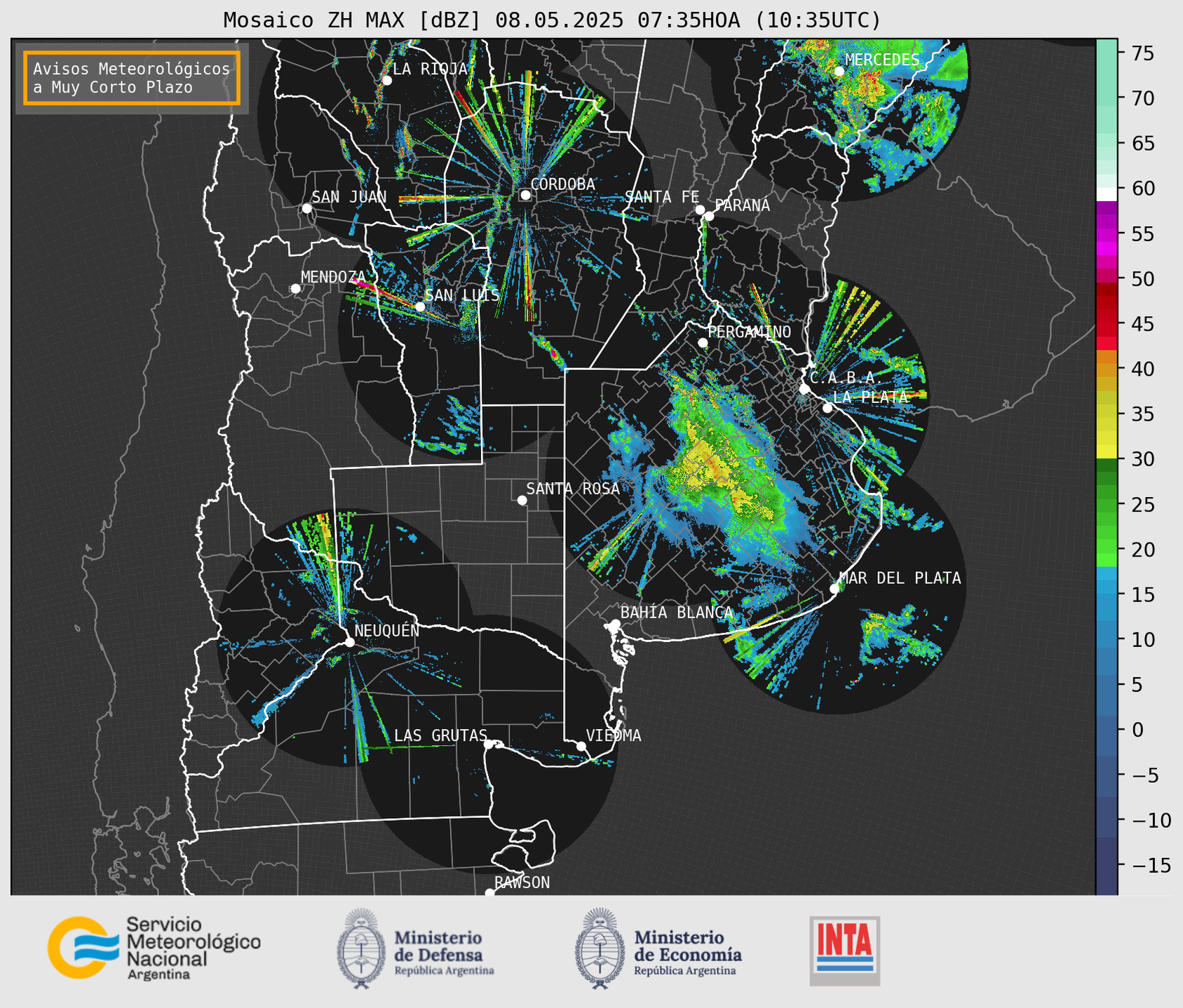Click the NEUQUÉN label
This screenshot has width=1183, height=1008.
387,630
